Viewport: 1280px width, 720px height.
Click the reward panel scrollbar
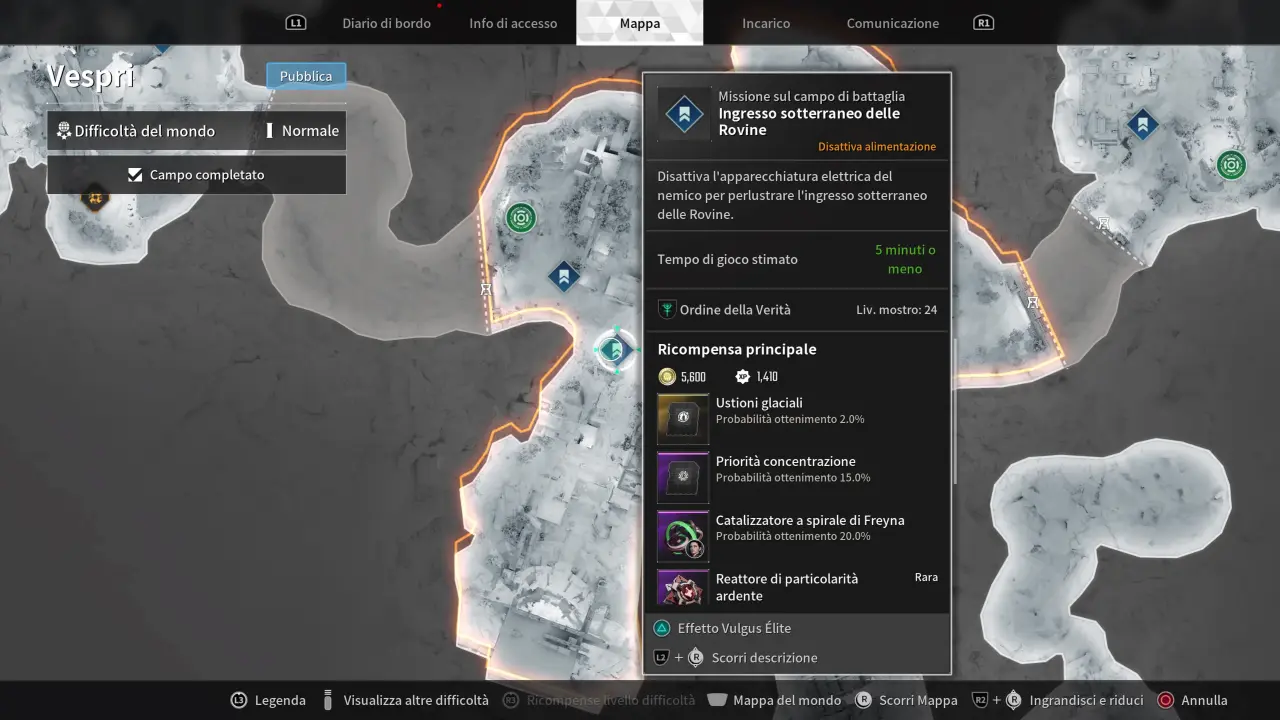click(956, 412)
